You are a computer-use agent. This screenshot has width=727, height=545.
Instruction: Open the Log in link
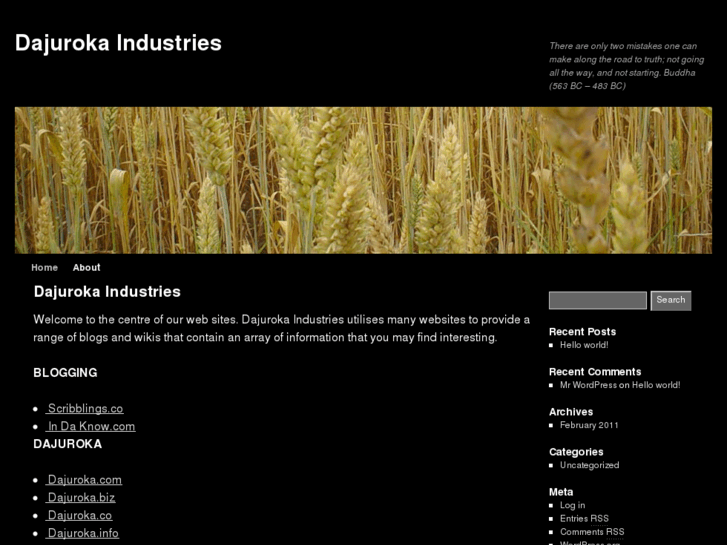point(573,506)
